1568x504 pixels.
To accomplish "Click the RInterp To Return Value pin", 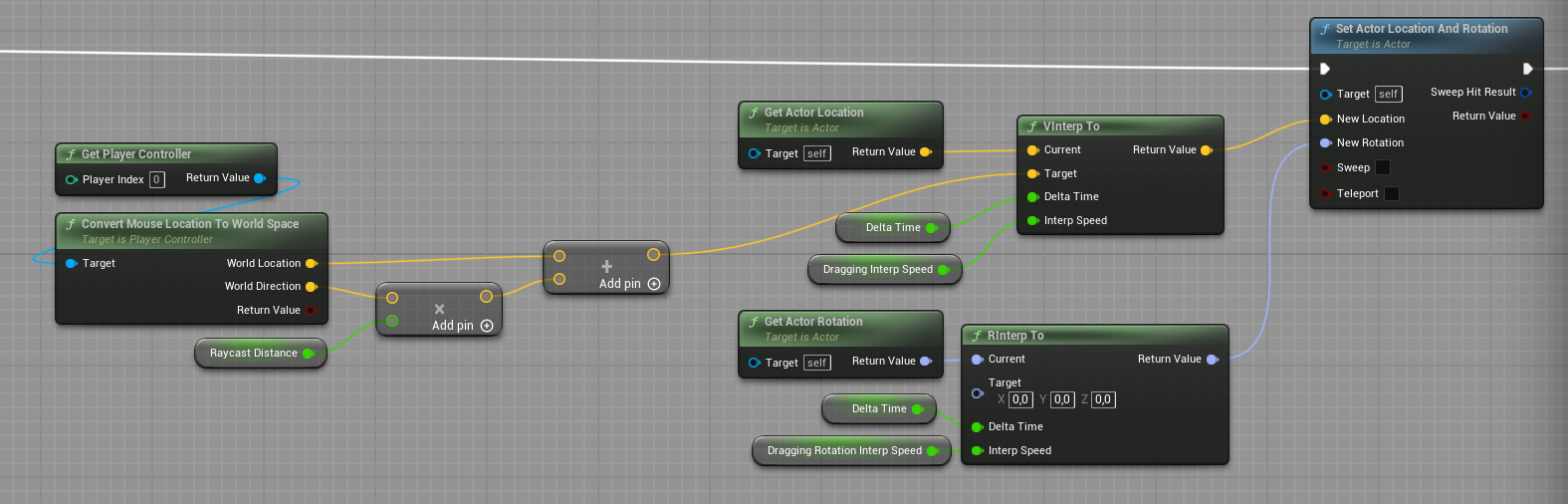I will point(1212,360).
